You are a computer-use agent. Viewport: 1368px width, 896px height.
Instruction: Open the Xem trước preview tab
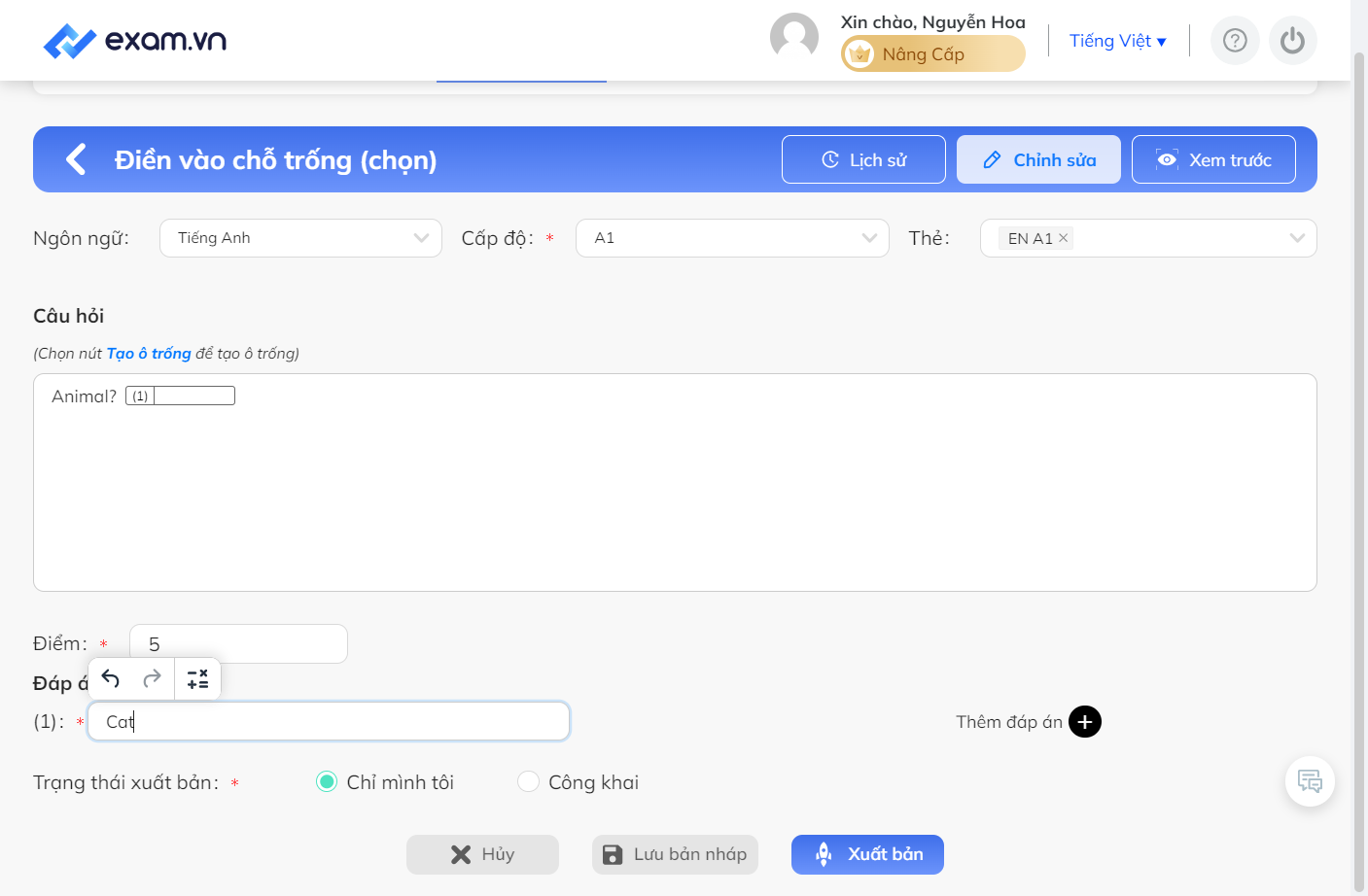pos(1213,159)
